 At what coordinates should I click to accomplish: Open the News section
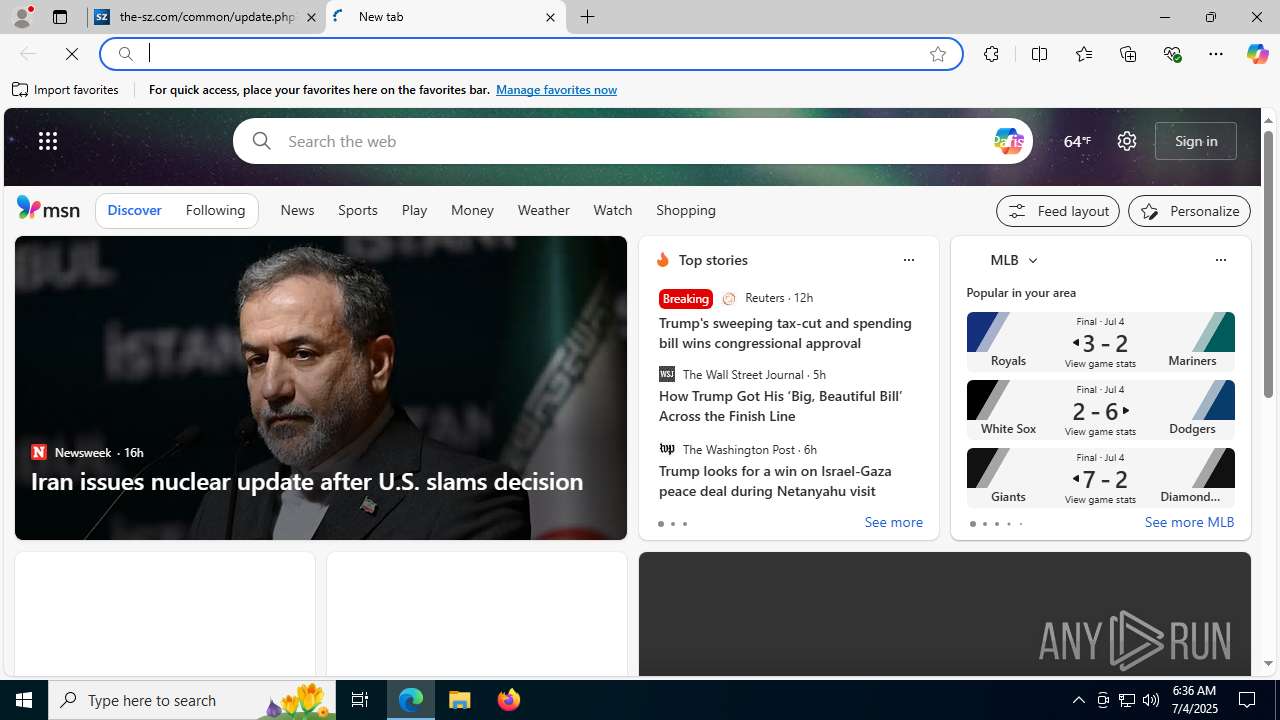coord(297,210)
